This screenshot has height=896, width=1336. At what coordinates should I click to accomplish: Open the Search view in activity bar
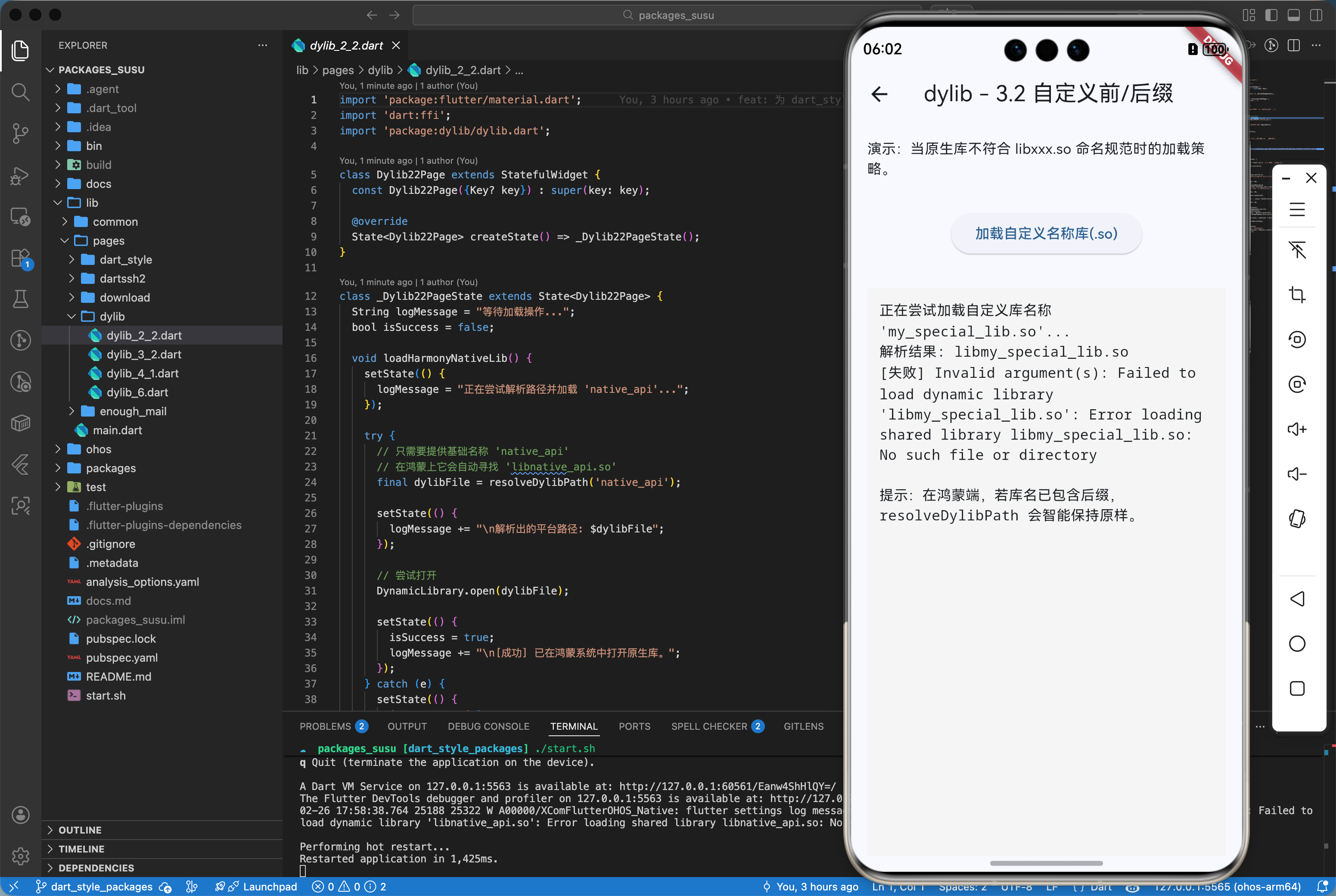(x=21, y=92)
